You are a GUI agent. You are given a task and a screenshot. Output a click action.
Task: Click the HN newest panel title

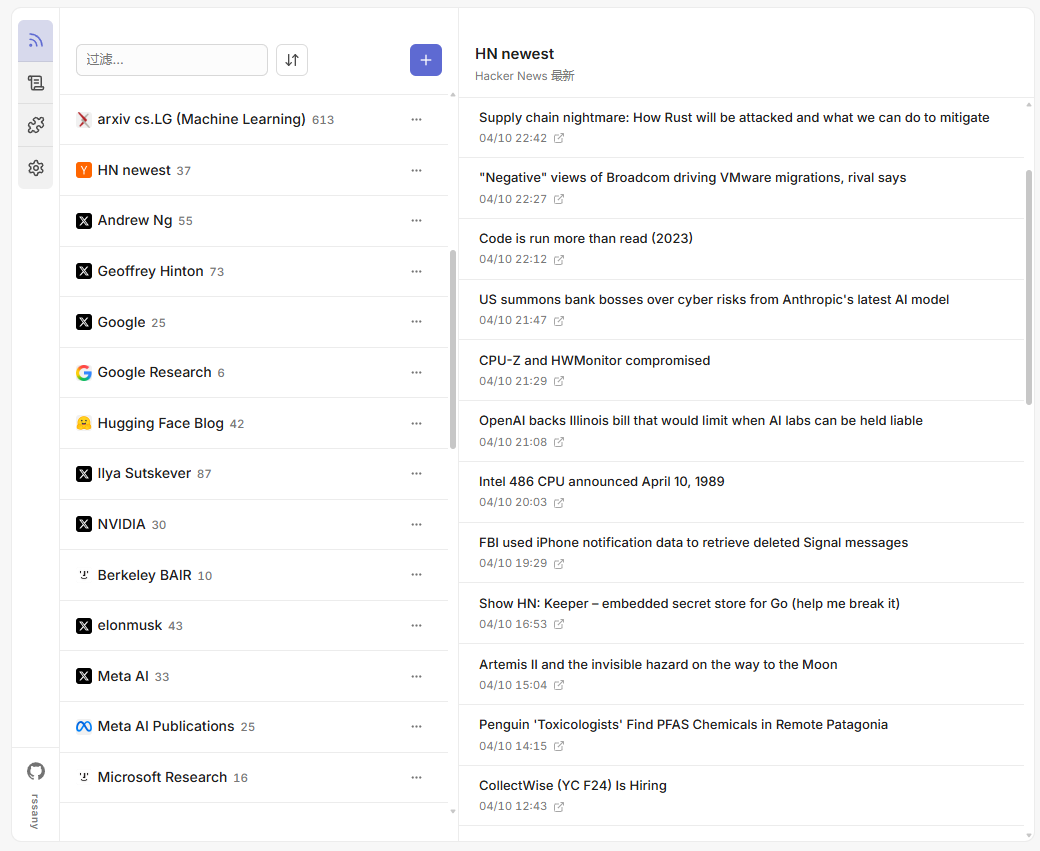tap(514, 54)
